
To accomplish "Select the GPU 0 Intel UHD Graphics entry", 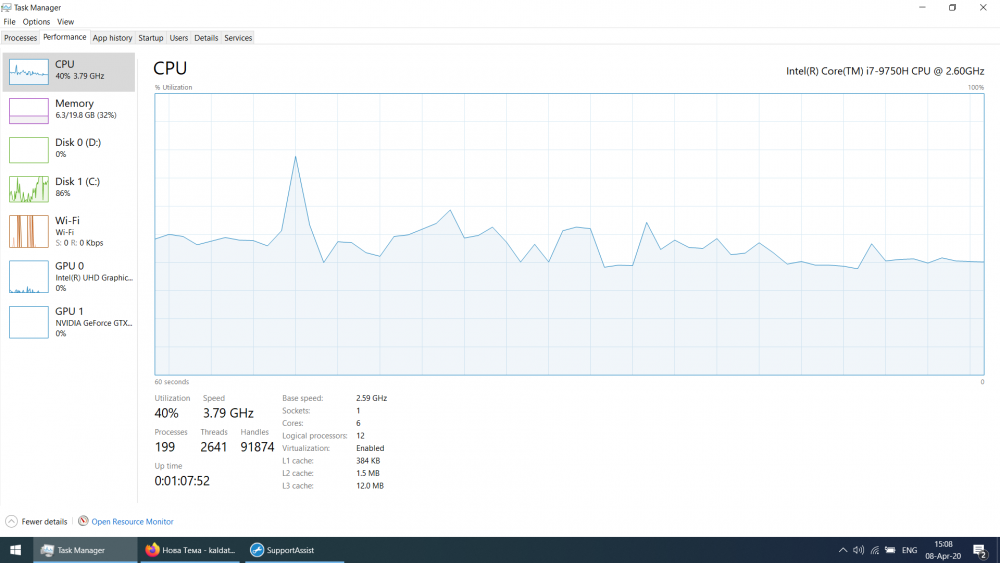I will 69,277.
